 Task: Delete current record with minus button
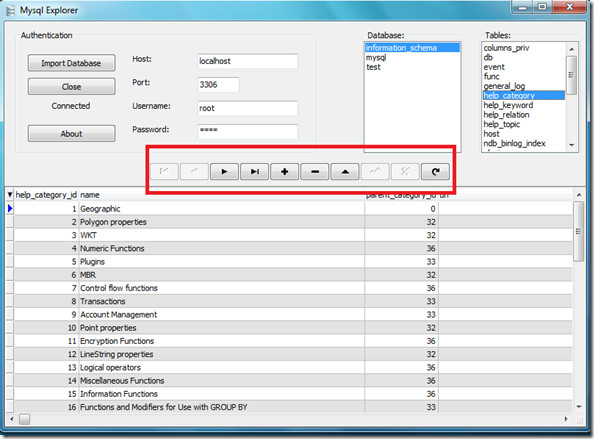[315, 172]
